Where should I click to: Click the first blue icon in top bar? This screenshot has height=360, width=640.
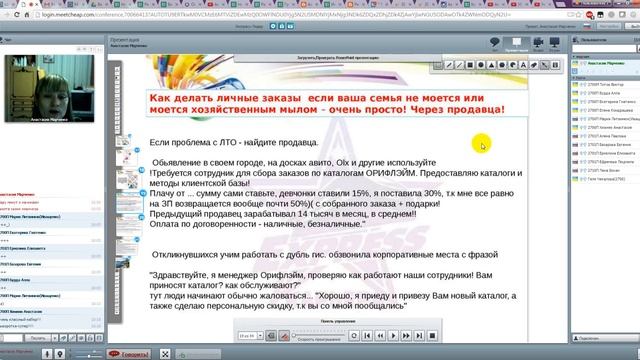[x=273, y=26]
